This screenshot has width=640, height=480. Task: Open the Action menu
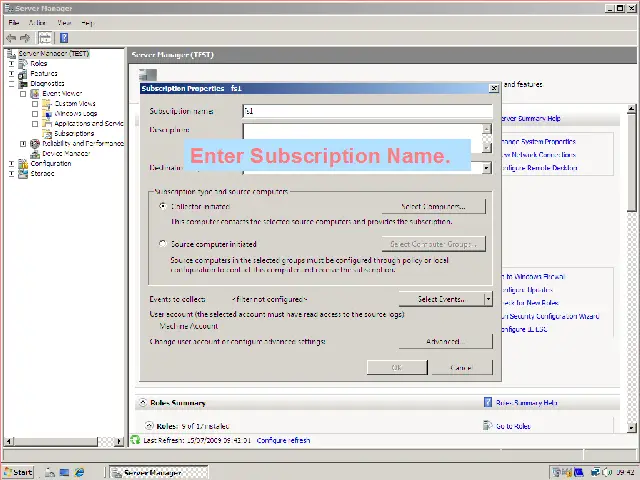[37, 23]
